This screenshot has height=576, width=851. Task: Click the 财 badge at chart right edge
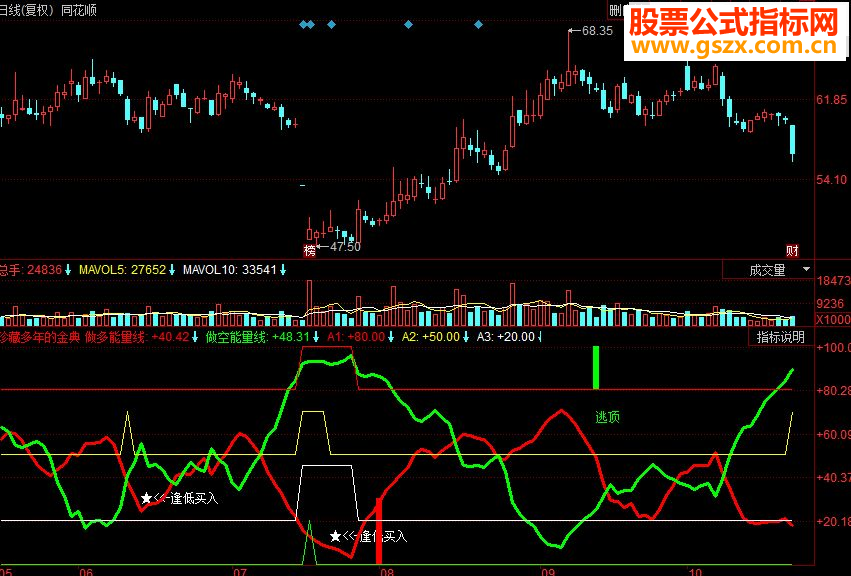click(792, 250)
